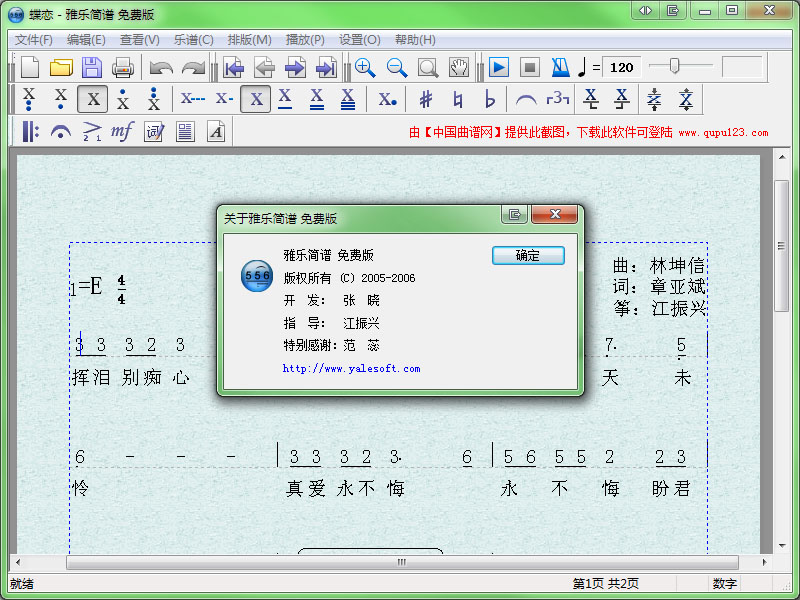
Task: Insert a fermata symbol
Action: (x=60, y=131)
